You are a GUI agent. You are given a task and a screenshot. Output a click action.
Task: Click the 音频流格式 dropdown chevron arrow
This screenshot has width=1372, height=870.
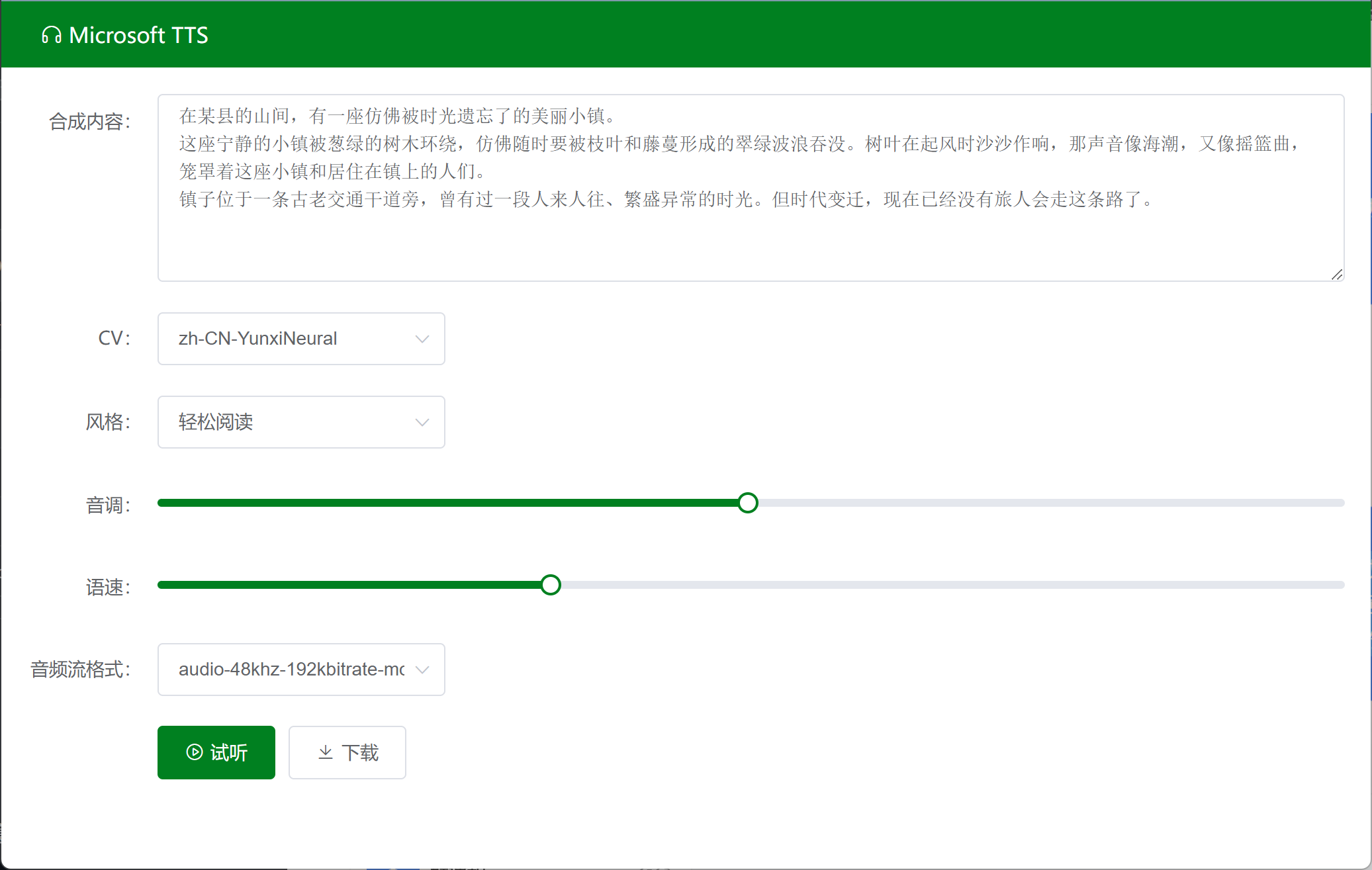(x=422, y=670)
